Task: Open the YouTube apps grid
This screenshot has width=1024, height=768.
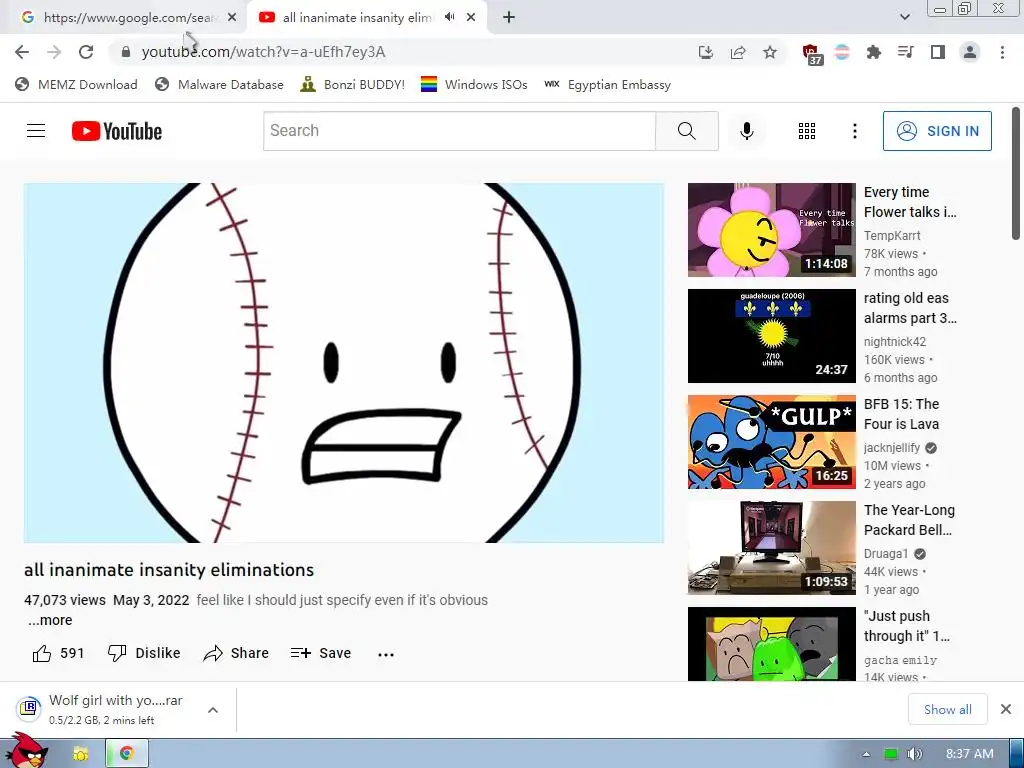Action: [x=807, y=131]
